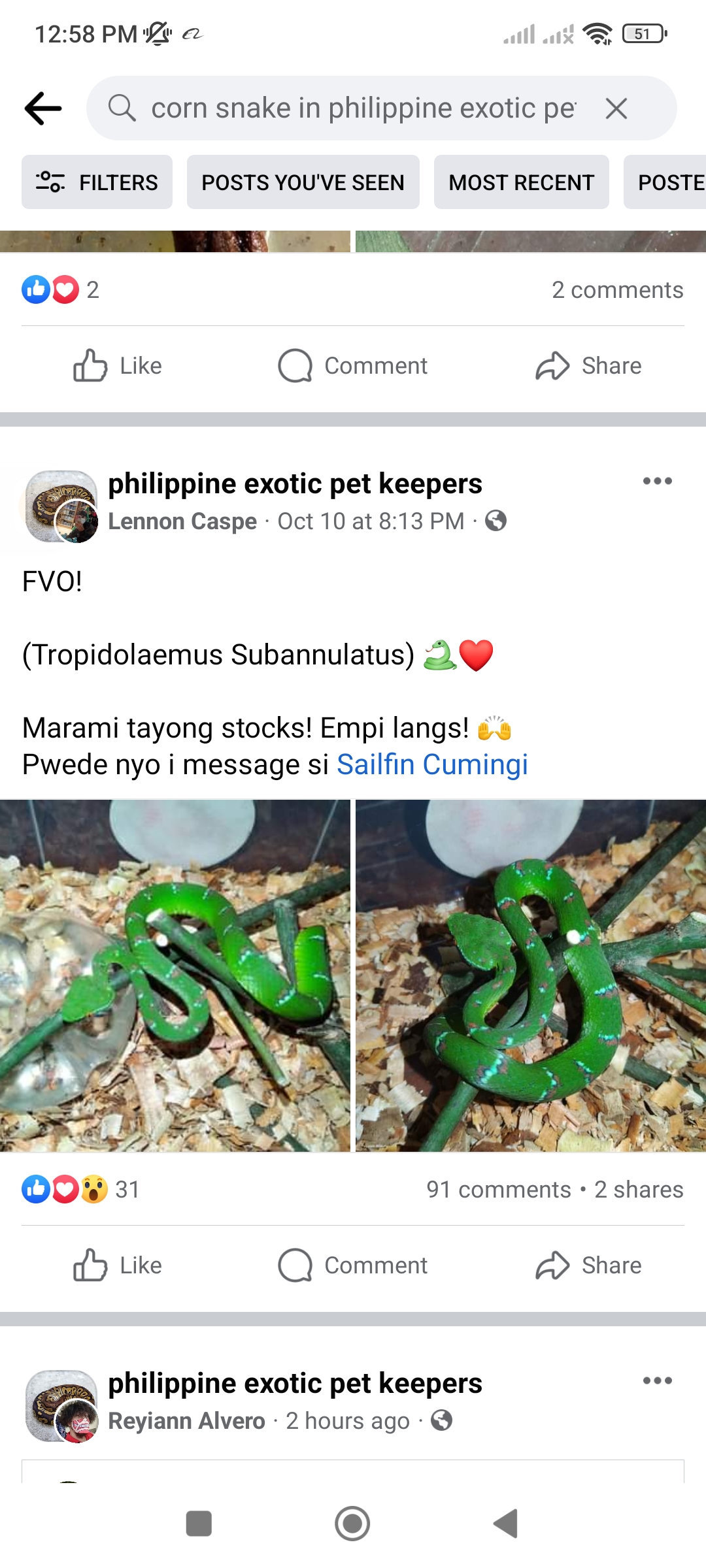Image resolution: width=706 pixels, height=1568 pixels.
Task: Open the FILTERS options
Action: click(x=97, y=182)
